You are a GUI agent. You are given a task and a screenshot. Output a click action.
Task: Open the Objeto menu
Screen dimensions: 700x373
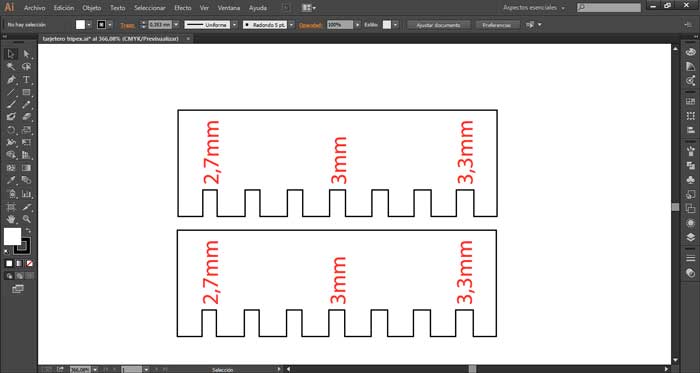pyautogui.click(x=92, y=8)
